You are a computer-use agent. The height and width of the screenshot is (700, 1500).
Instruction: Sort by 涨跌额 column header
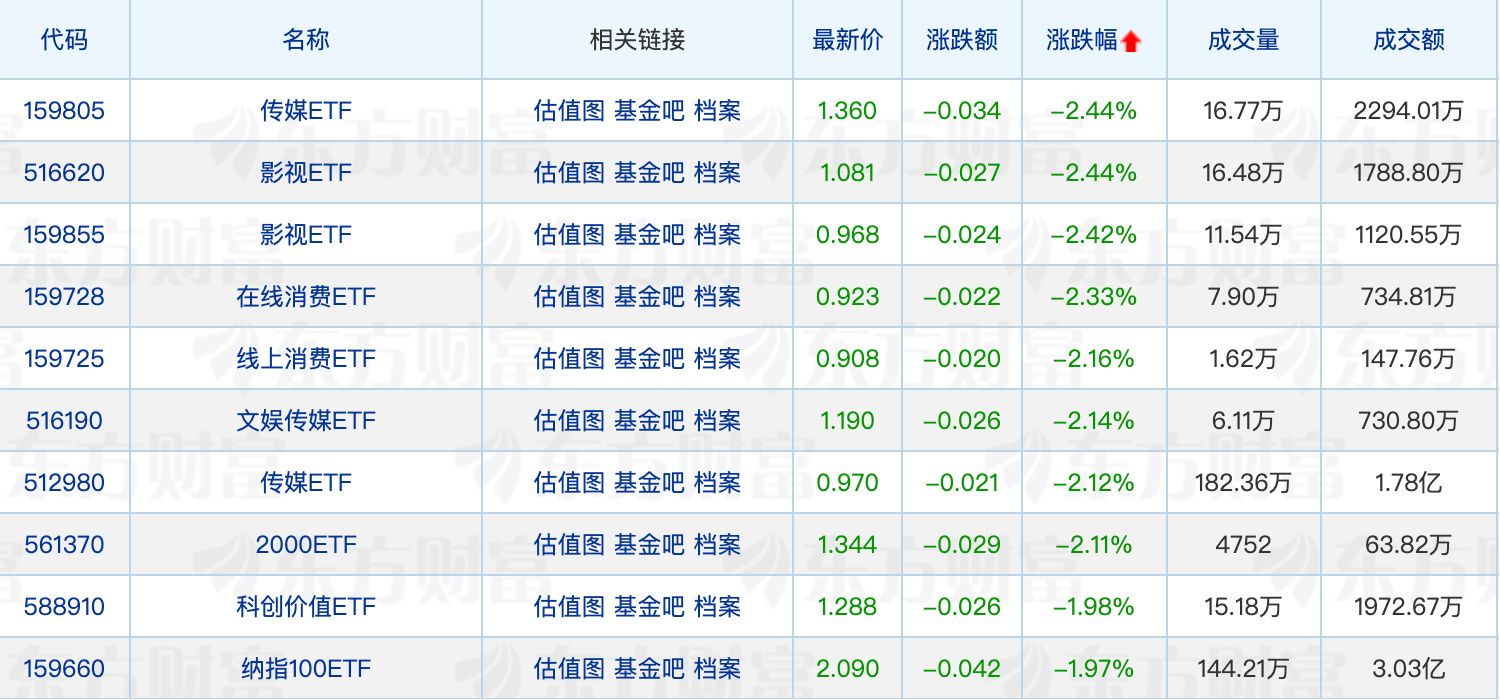(962, 40)
